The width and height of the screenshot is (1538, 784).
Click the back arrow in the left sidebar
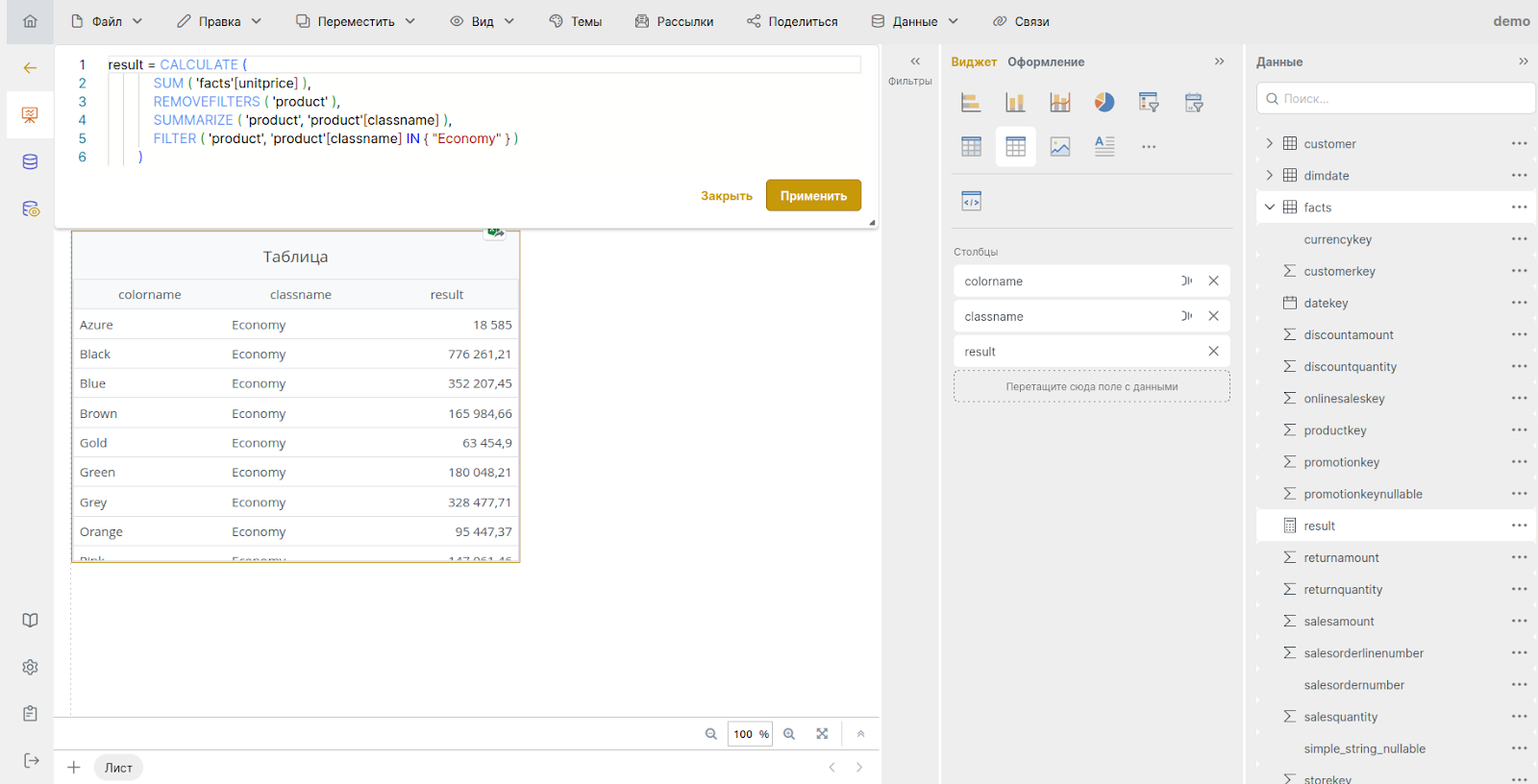30,68
